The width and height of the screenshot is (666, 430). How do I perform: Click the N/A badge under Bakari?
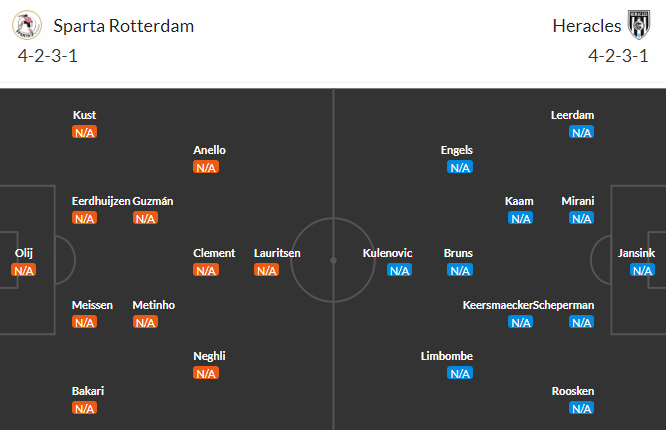(x=84, y=408)
